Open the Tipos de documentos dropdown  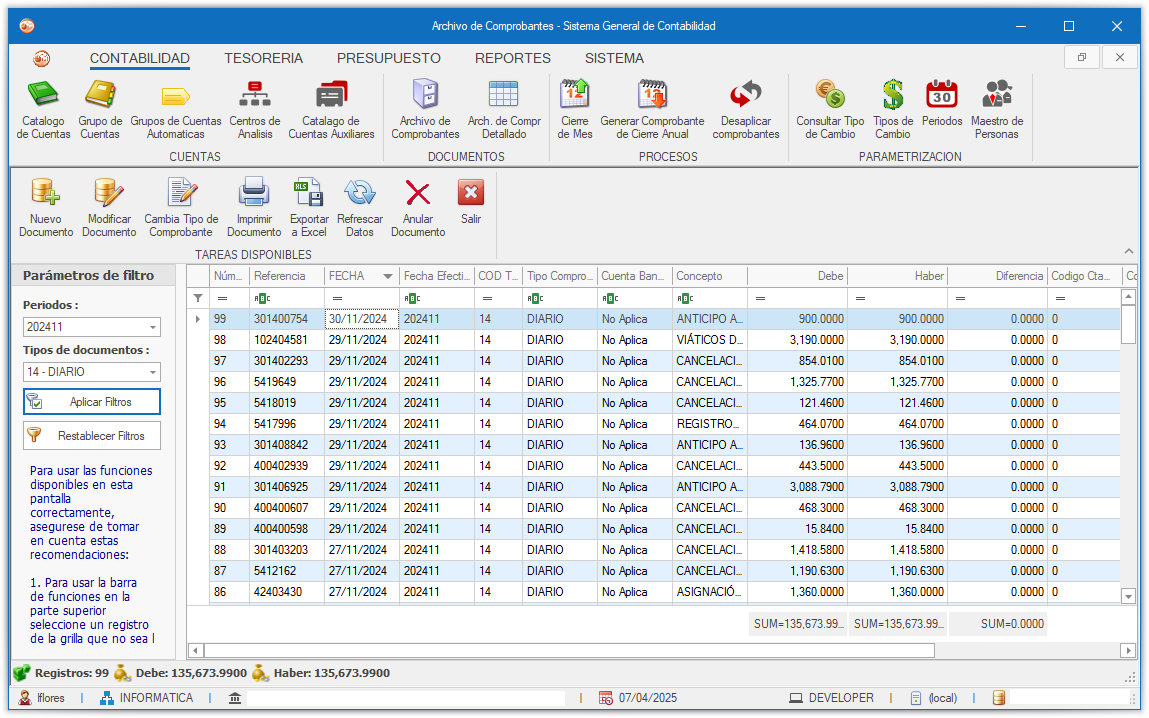click(153, 372)
